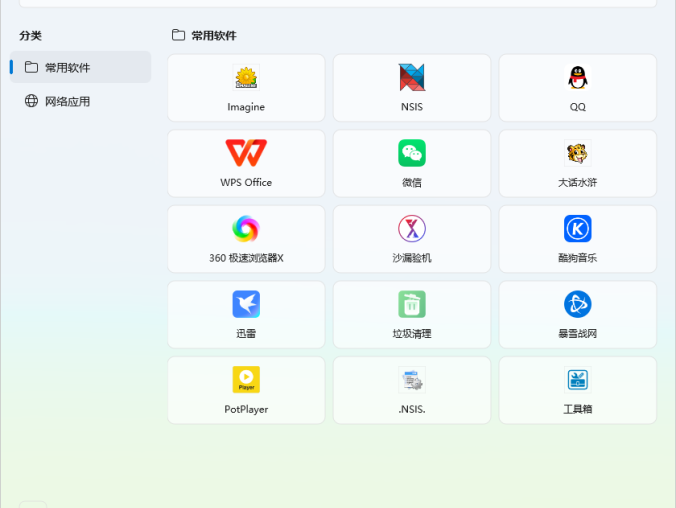Open the QQ penguin icon
The image size is (676, 508).
pos(578,78)
